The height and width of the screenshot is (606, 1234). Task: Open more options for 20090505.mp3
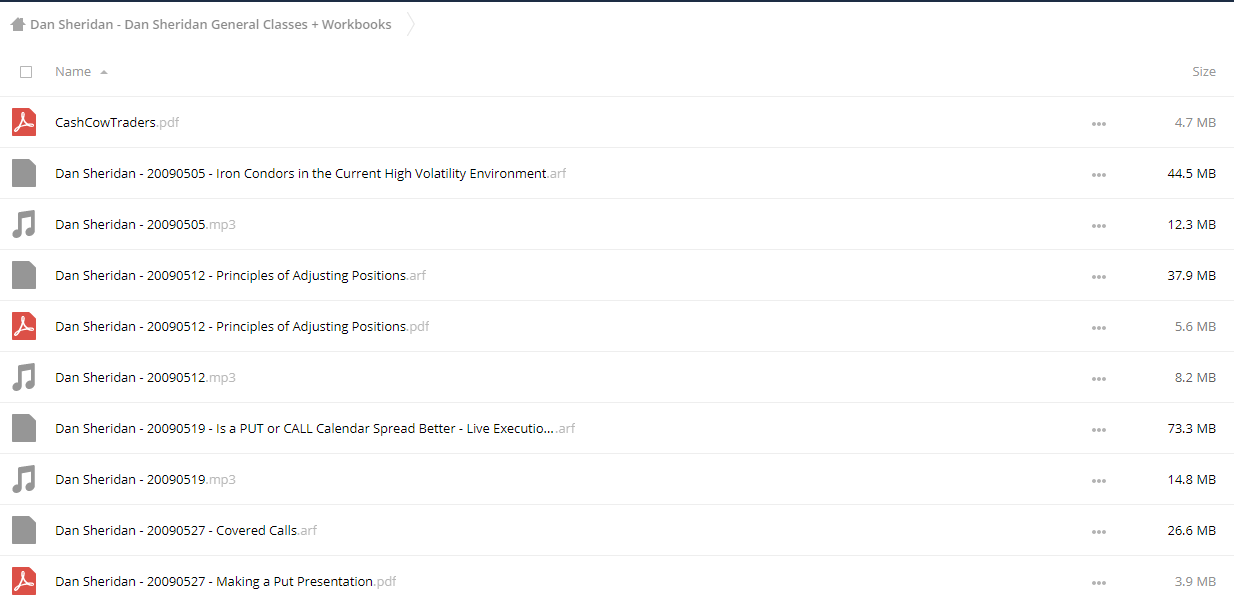(1099, 226)
